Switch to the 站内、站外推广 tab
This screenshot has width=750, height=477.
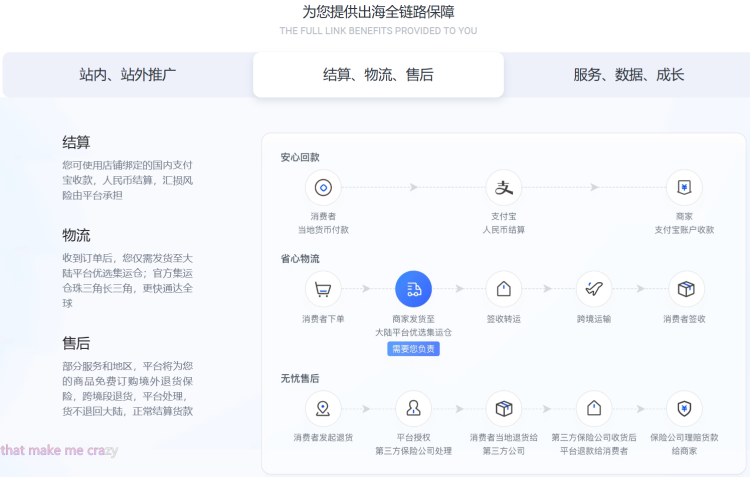(x=128, y=75)
